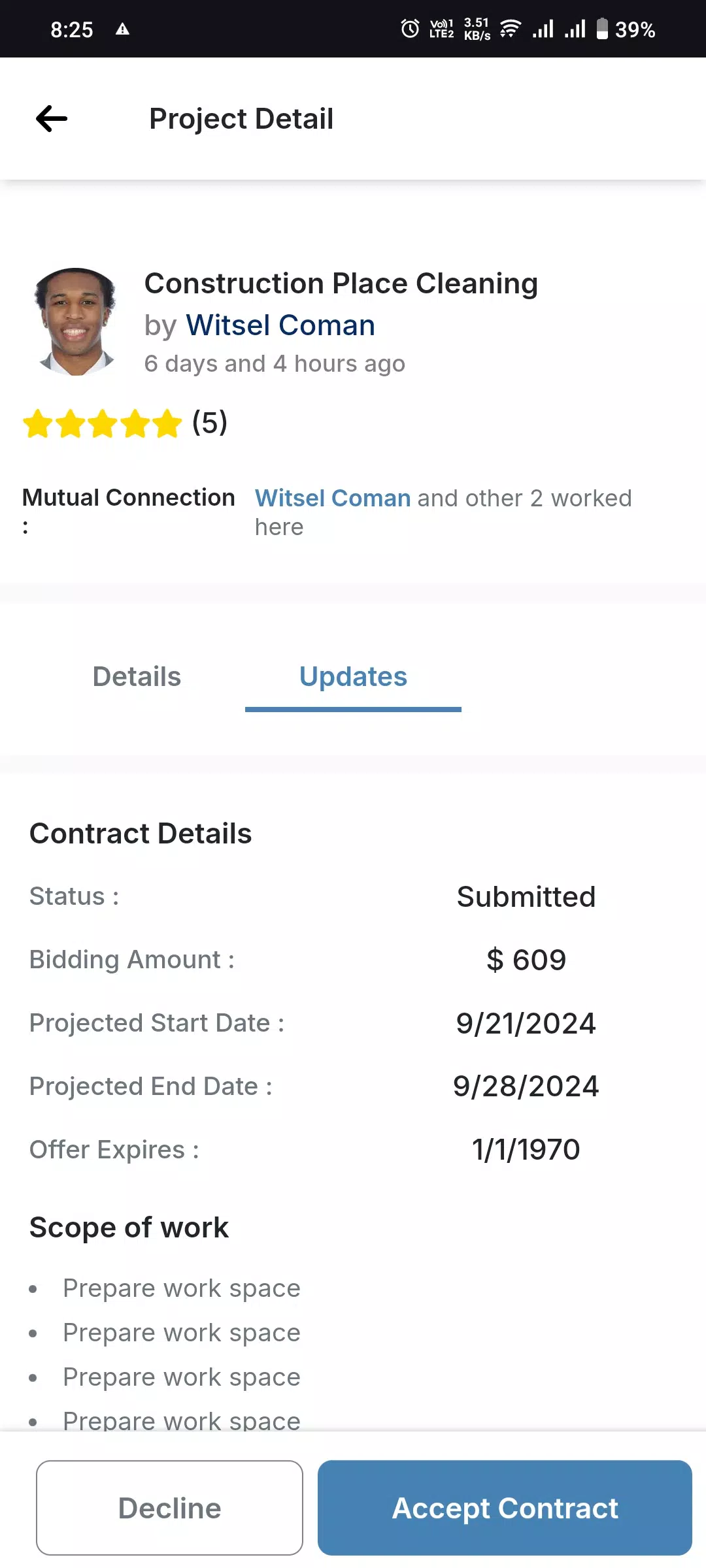The height and width of the screenshot is (1568, 706).
Task: Switch to the Details tab
Action: 137,677
